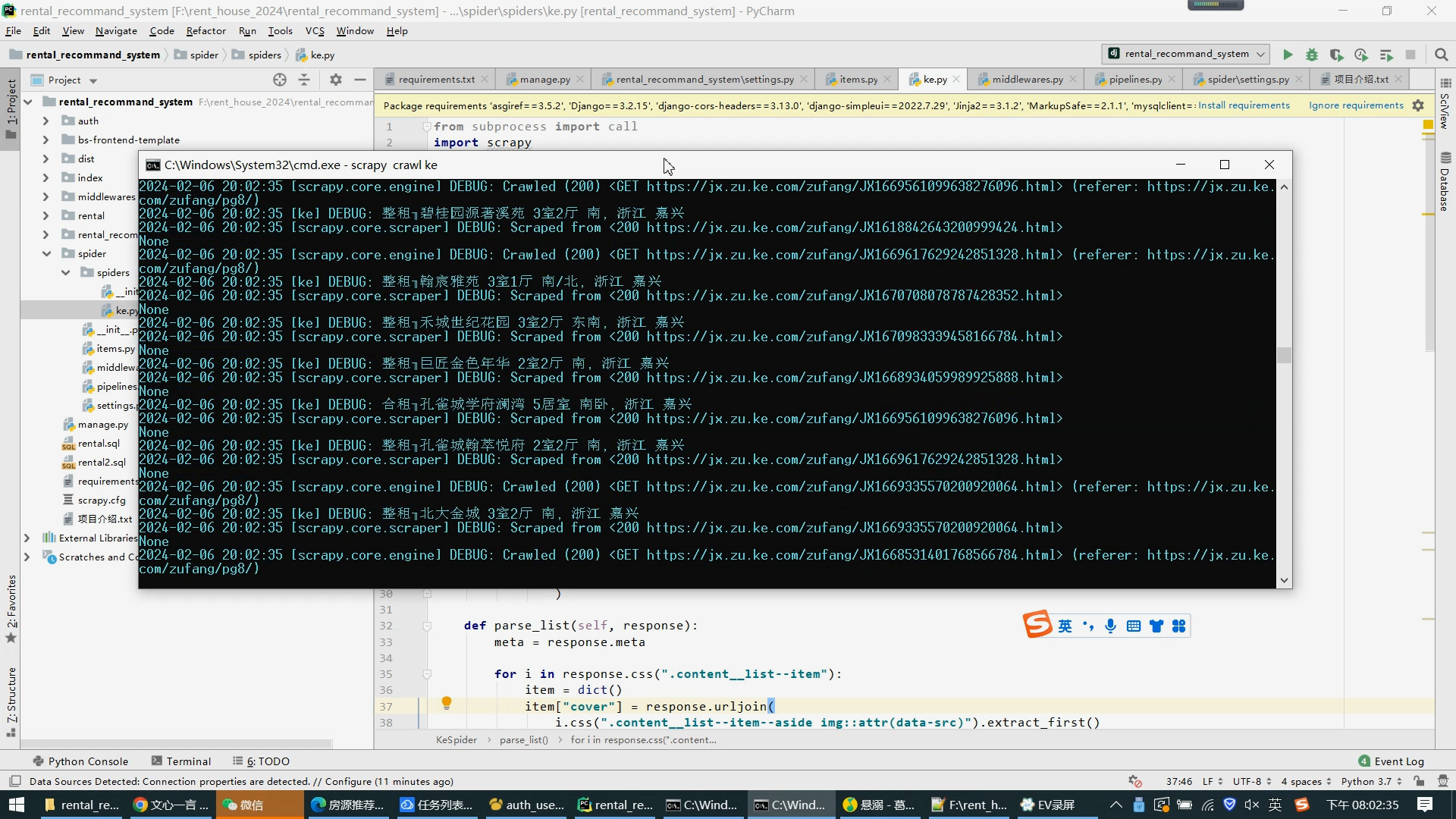Toggle the Database side panel
The width and height of the screenshot is (1456, 819).
click(x=1445, y=182)
